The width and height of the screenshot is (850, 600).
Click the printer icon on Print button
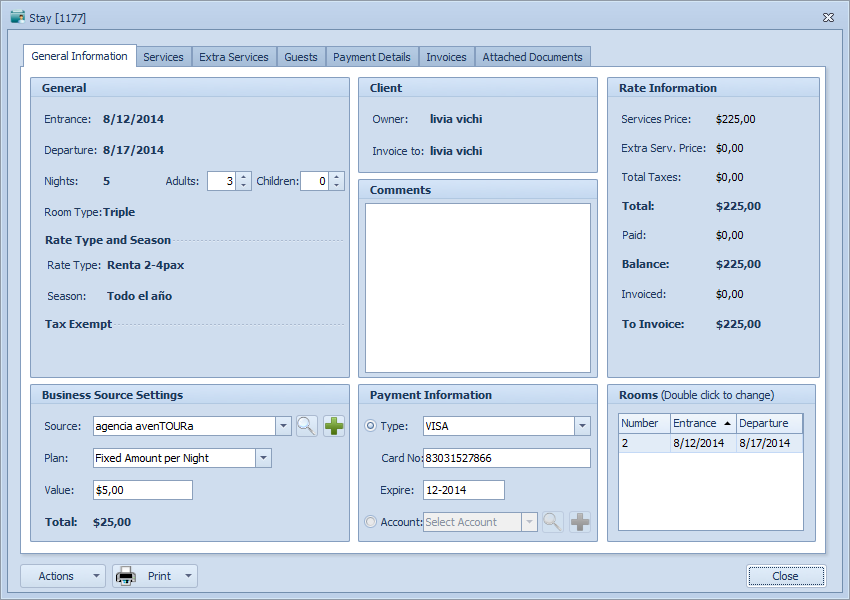[126, 576]
